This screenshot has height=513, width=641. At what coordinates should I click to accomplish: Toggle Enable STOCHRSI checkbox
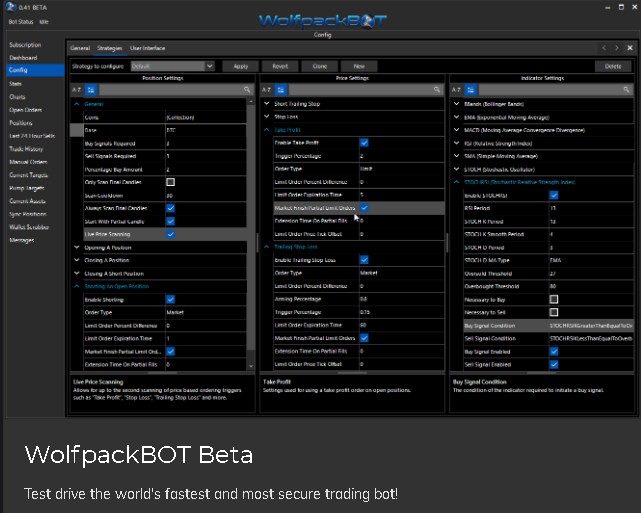tap(554, 195)
